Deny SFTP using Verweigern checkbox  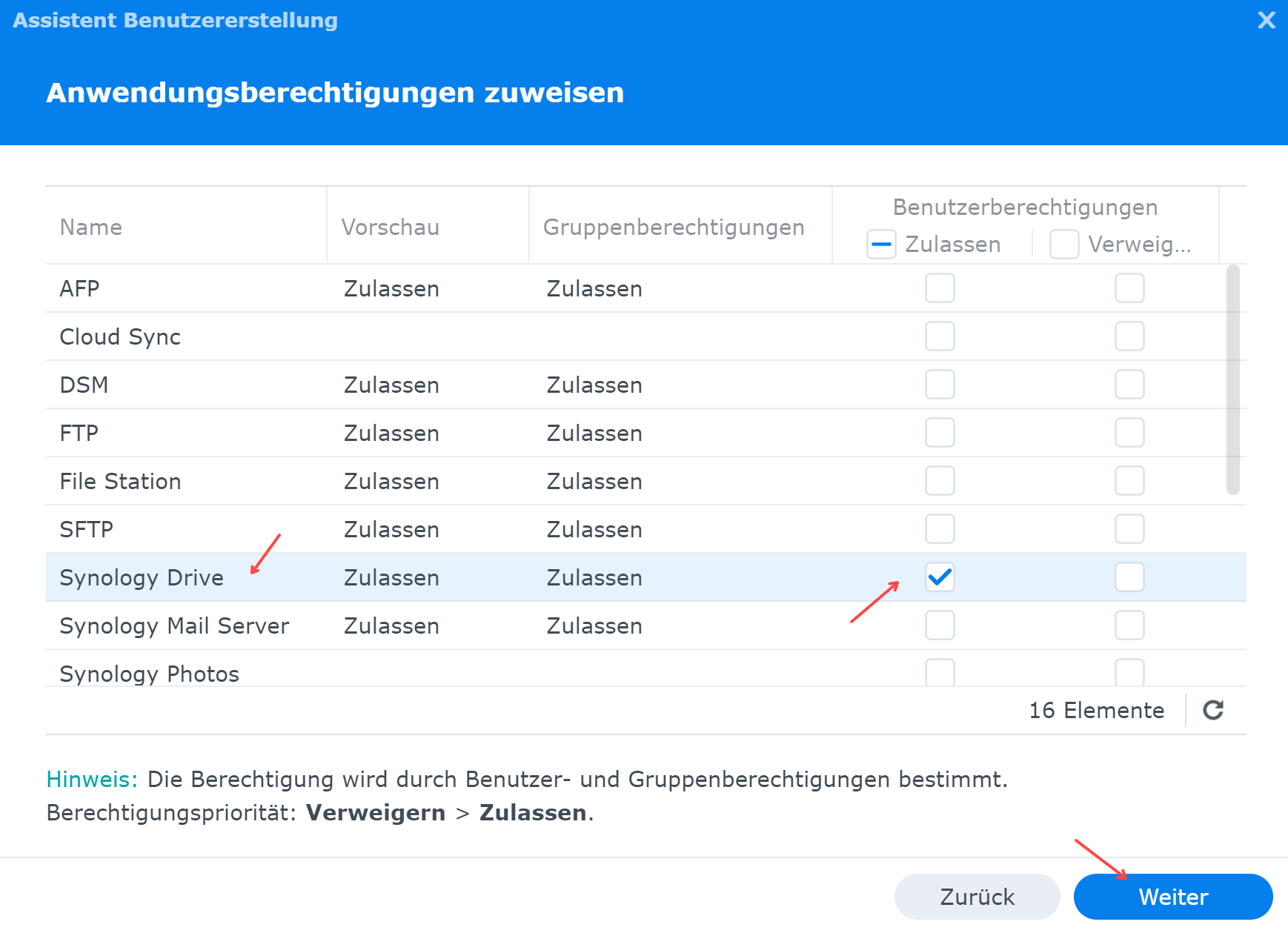1129,529
